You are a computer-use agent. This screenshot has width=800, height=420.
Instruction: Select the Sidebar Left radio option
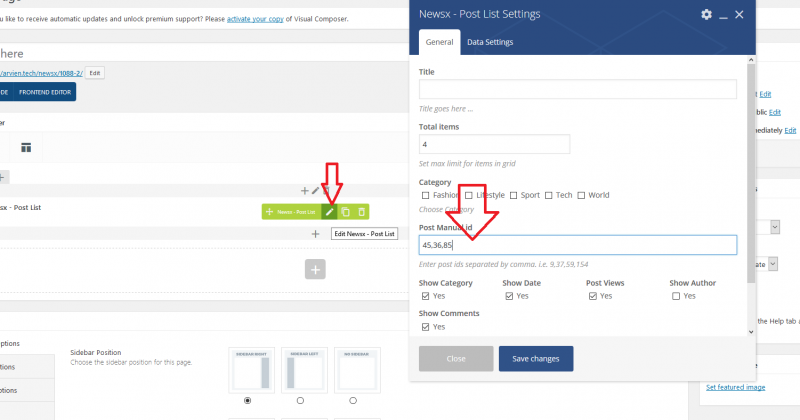301,400
